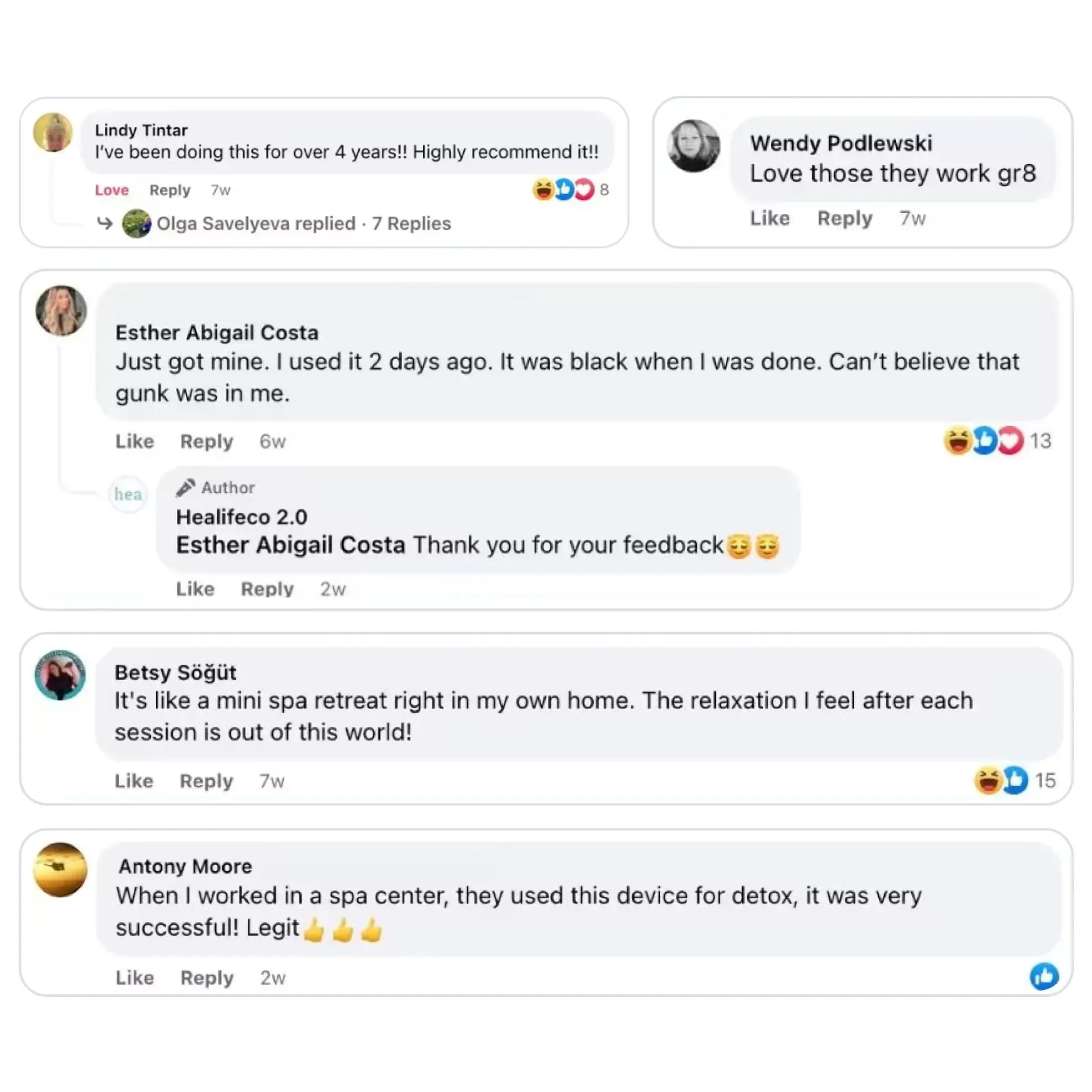
Task: Like Betsy Söğüt's spa retreat comment
Action: tap(134, 781)
